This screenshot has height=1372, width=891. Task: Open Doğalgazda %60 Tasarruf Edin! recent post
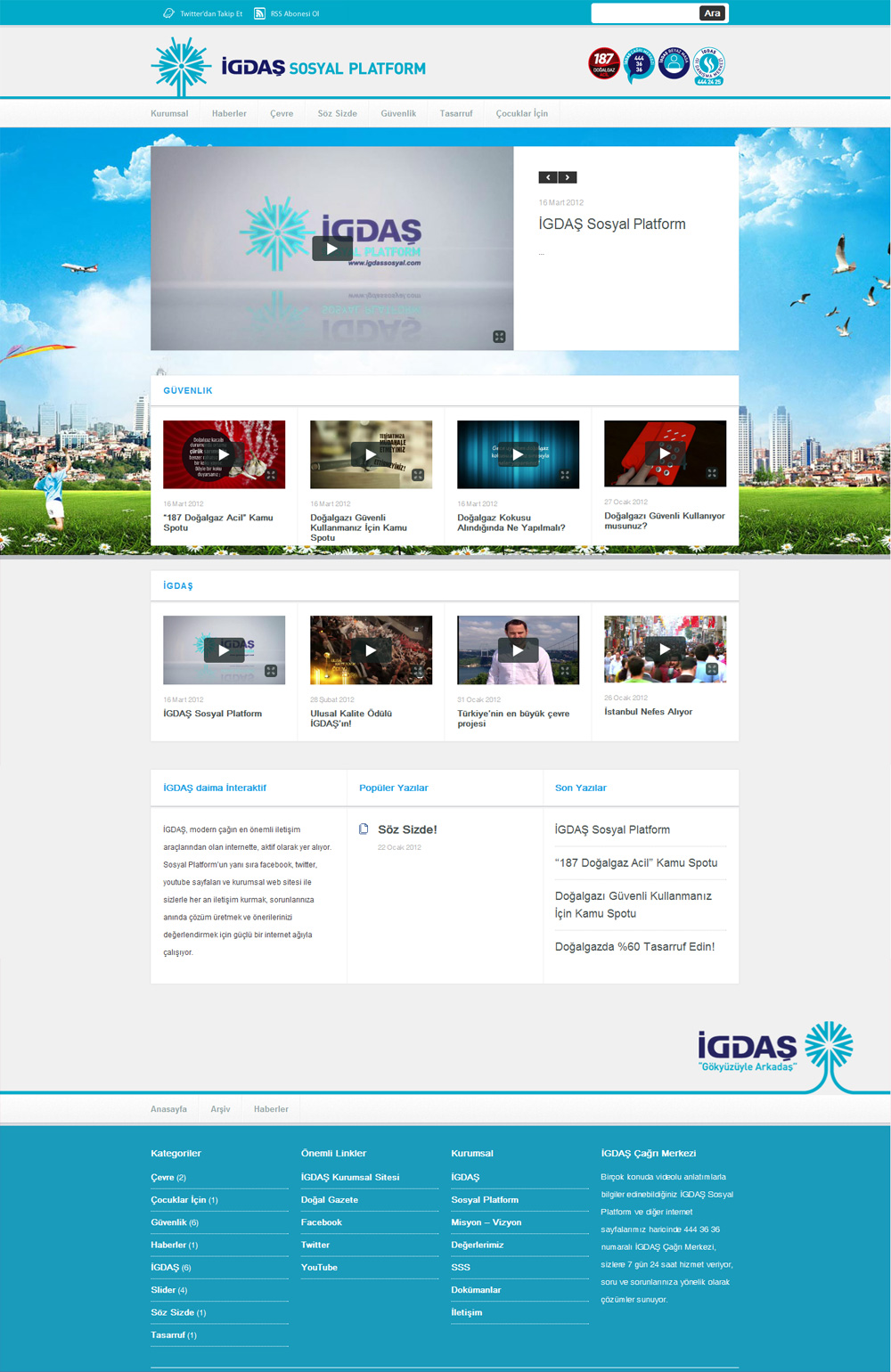[634, 946]
